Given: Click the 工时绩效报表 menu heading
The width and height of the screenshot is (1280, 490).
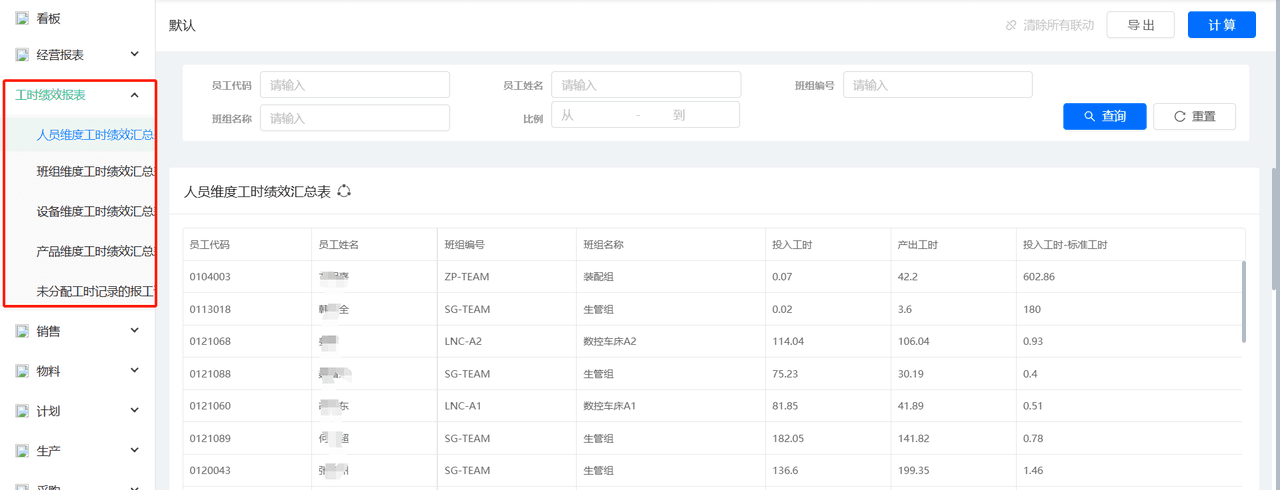Looking at the screenshot, I should click(x=50, y=95).
